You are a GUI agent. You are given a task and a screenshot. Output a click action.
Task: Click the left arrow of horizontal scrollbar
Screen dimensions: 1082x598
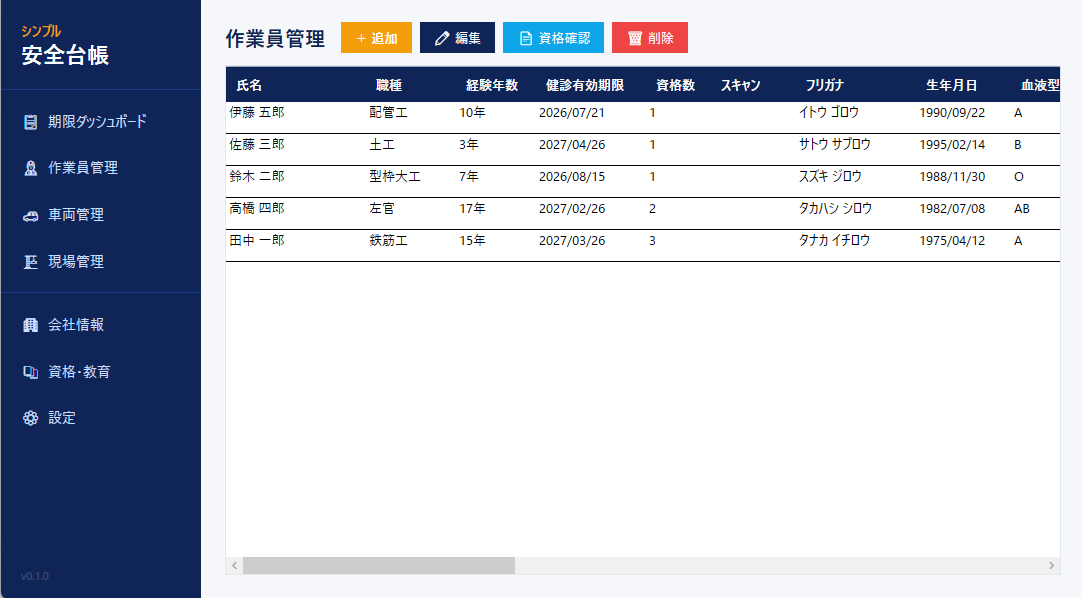pos(235,566)
